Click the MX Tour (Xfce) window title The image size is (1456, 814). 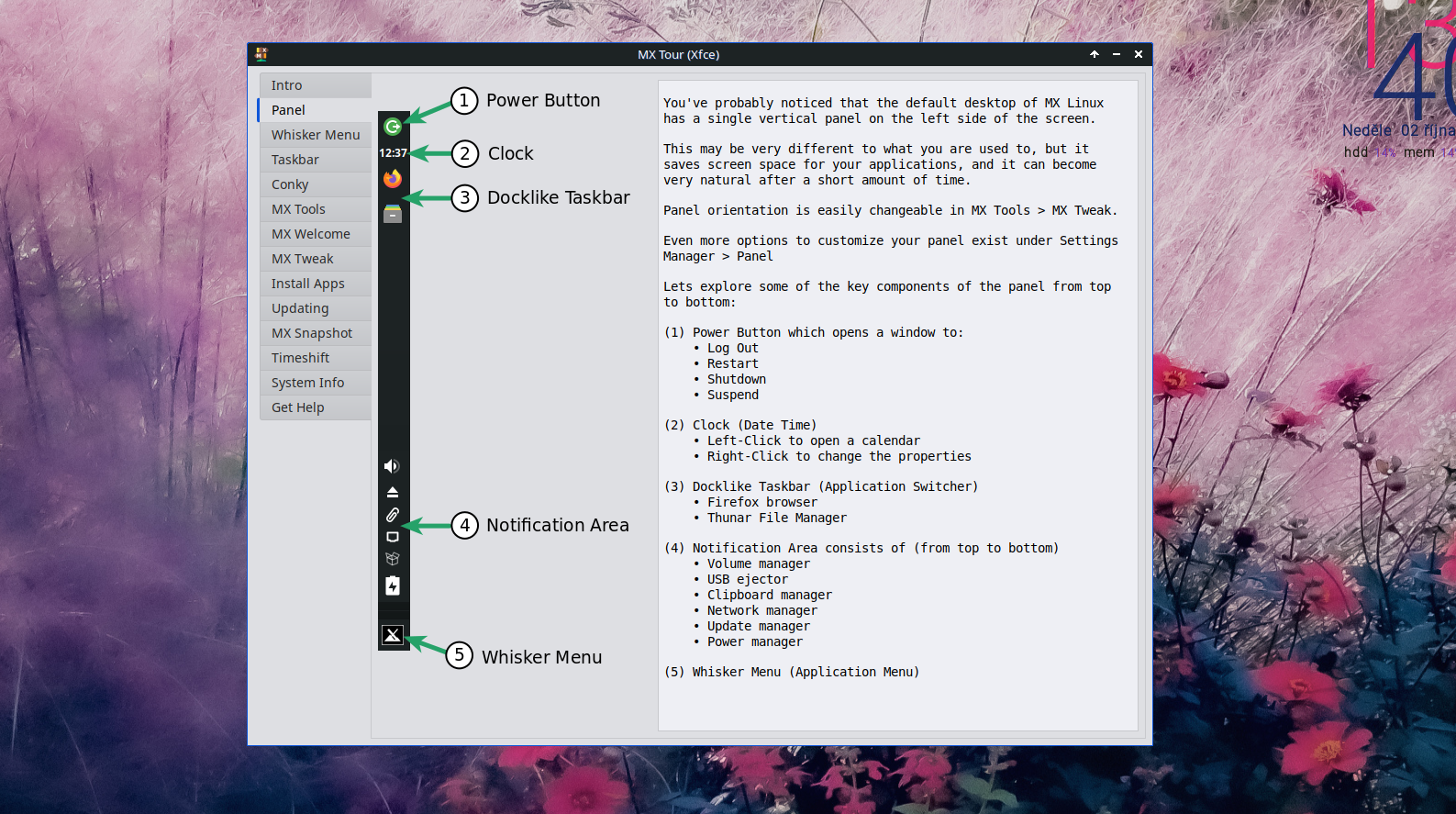679,54
